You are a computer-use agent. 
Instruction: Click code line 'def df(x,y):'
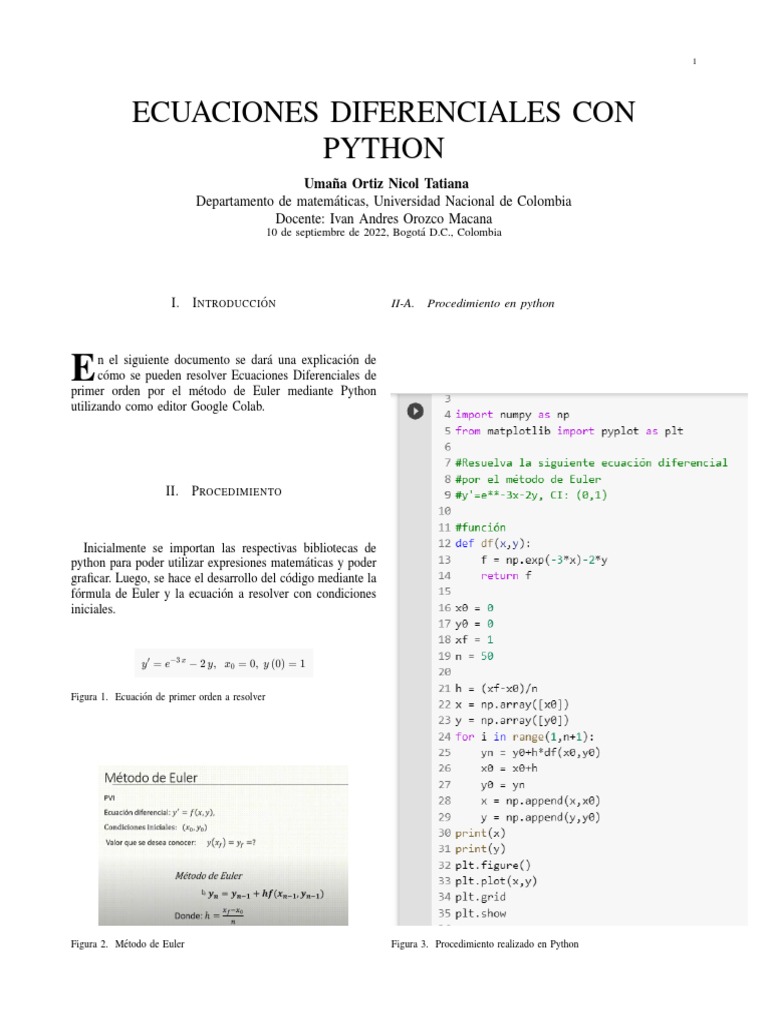pyautogui.click(x=493, y=543)
